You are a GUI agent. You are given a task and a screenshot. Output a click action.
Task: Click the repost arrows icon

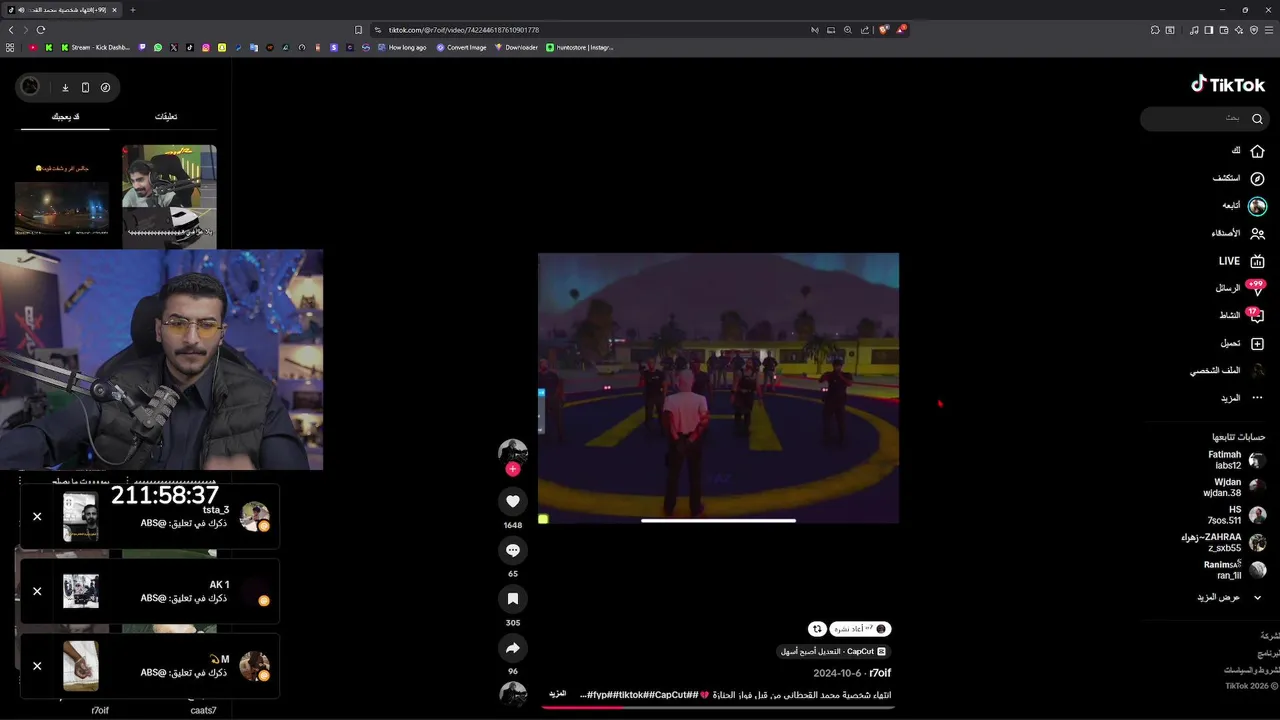pos(817,629)
